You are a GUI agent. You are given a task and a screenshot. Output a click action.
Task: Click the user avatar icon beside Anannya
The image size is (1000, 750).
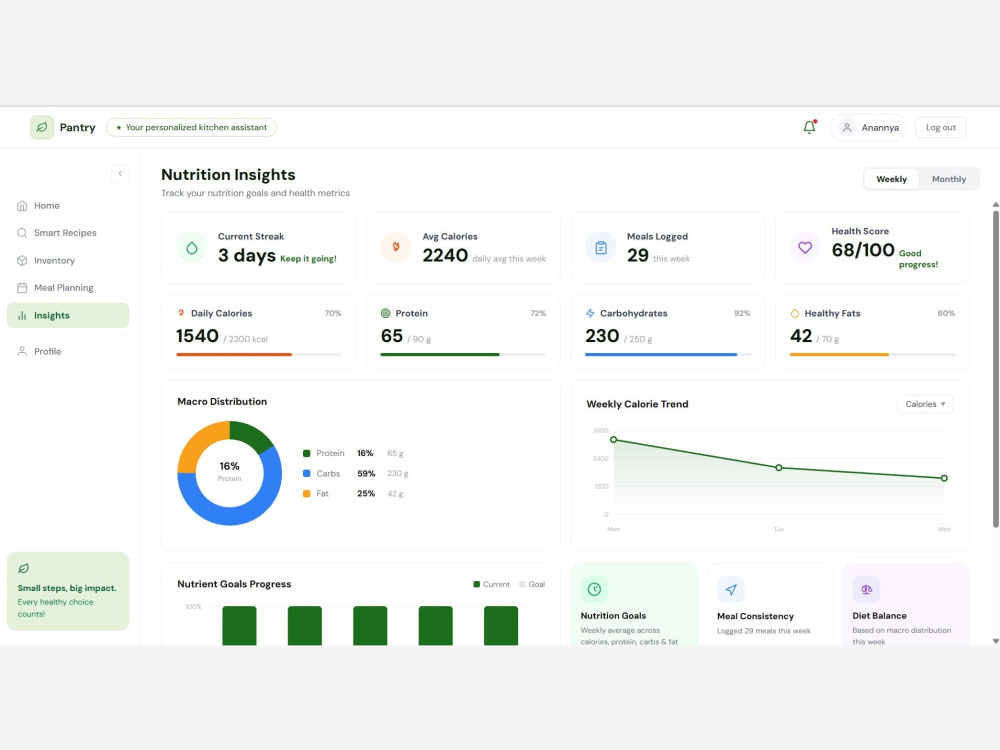pos(847,128)
